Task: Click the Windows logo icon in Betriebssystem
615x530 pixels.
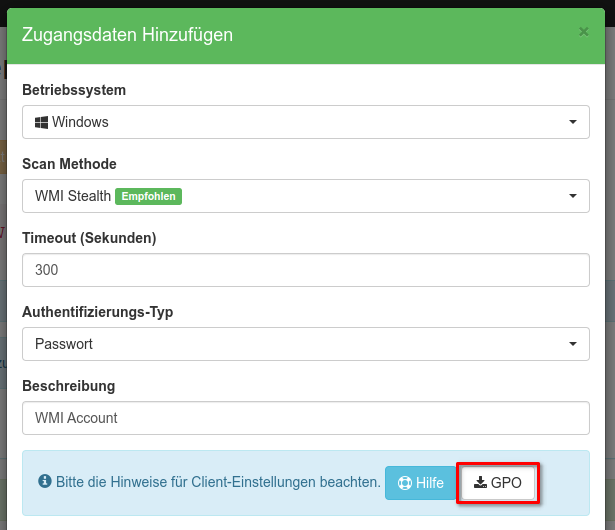Action: 42,122
